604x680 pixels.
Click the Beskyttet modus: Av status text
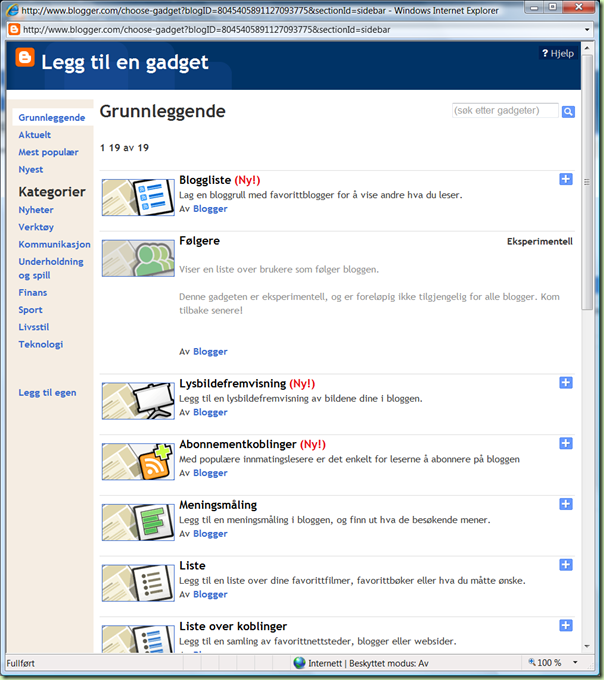pyautogui.click(x=389, y=663)
